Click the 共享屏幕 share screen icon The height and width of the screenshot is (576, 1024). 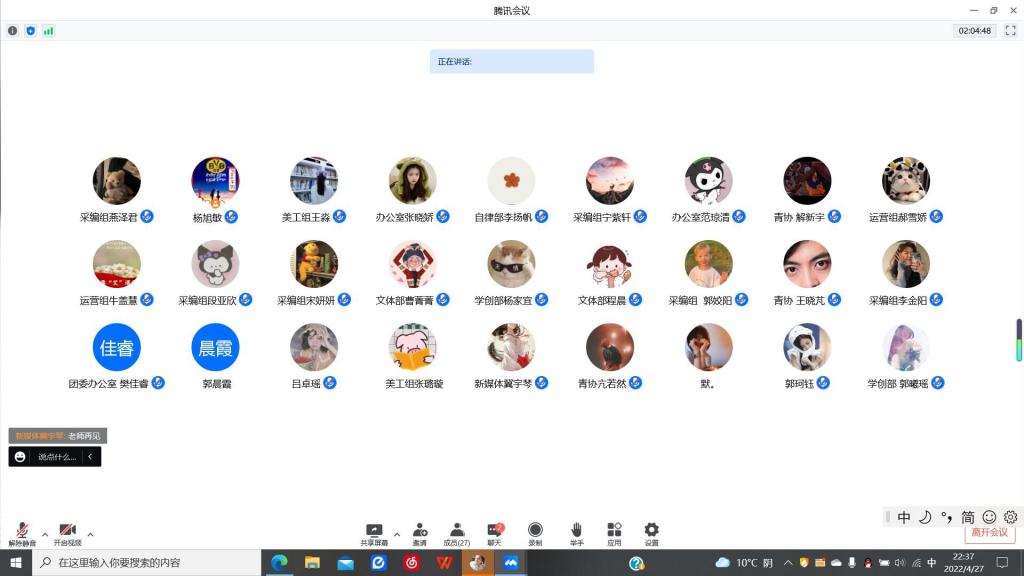(374, 531)
